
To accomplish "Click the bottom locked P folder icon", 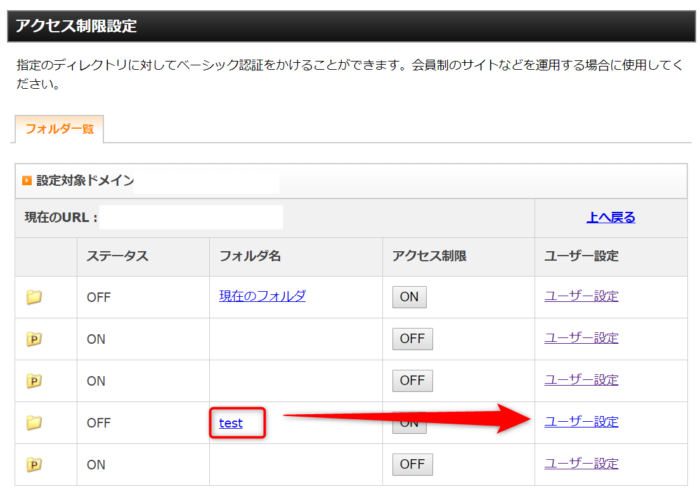I will click(x=34, y=465).
